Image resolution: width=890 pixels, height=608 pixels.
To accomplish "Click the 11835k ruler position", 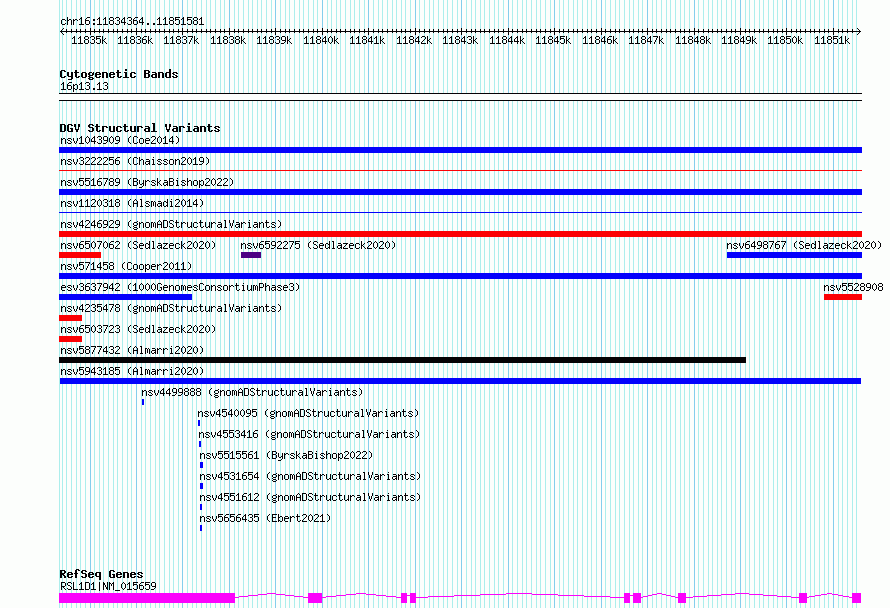I will (x=89, y=40).
